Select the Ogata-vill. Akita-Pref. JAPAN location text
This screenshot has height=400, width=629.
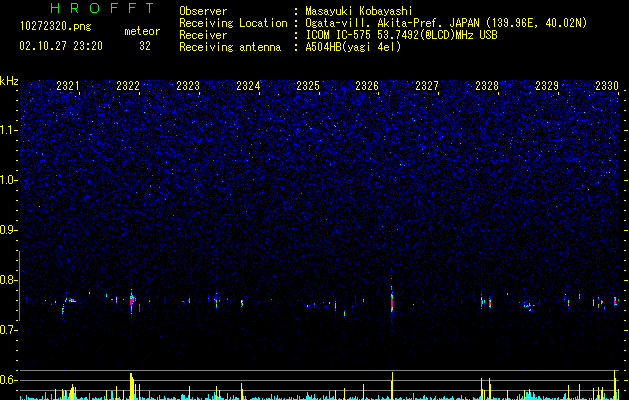[x=446, y=23]
